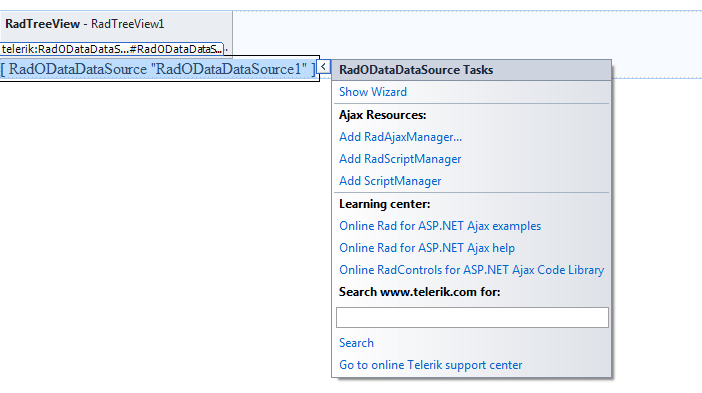The width and height of the screenshot is (702, 393).
Task: Focus the Search www.telerik.com input field
Action: coord(472,317)
